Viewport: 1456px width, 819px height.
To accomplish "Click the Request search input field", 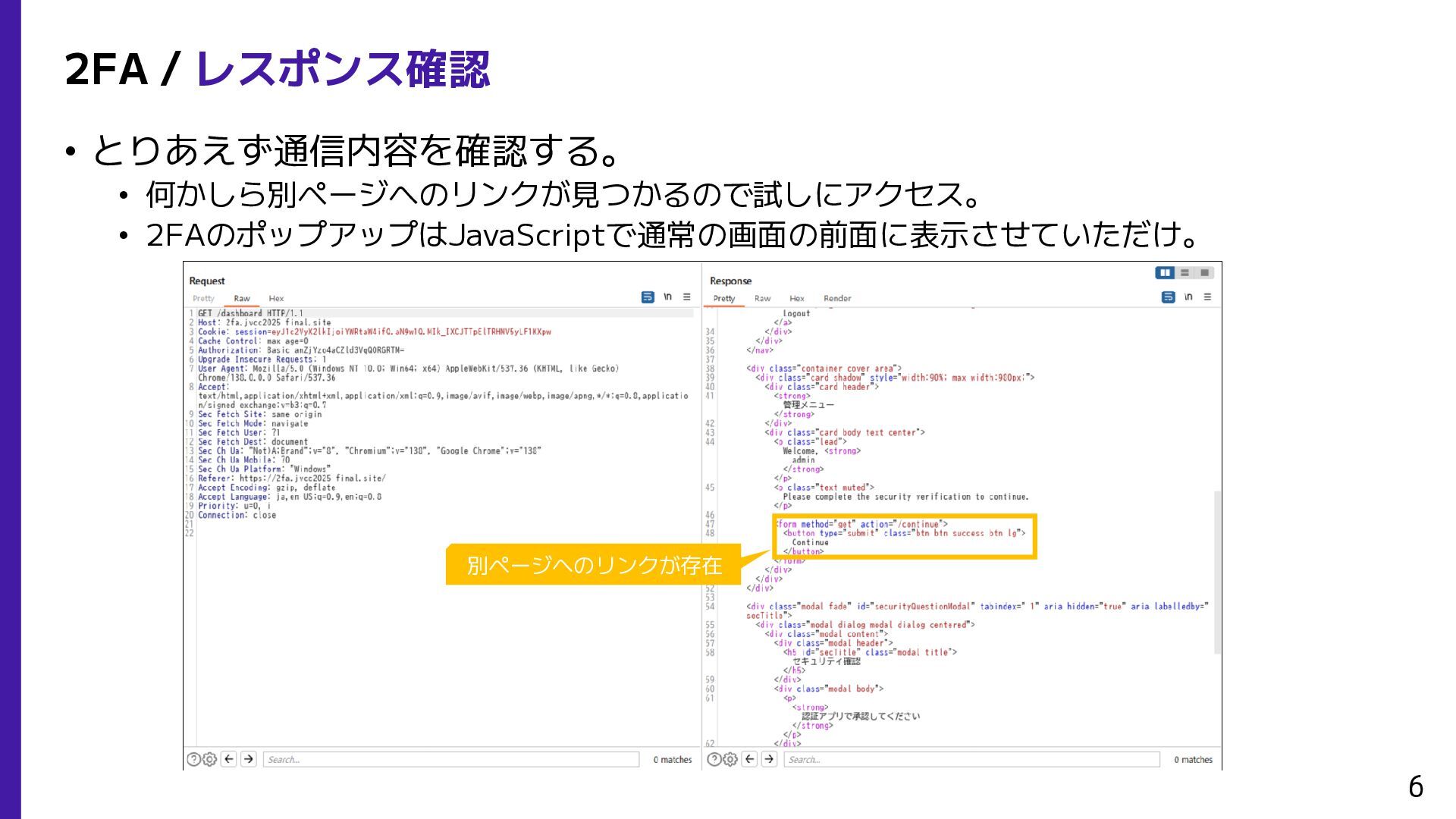I will pyautogui.click(x=451, y=759).
